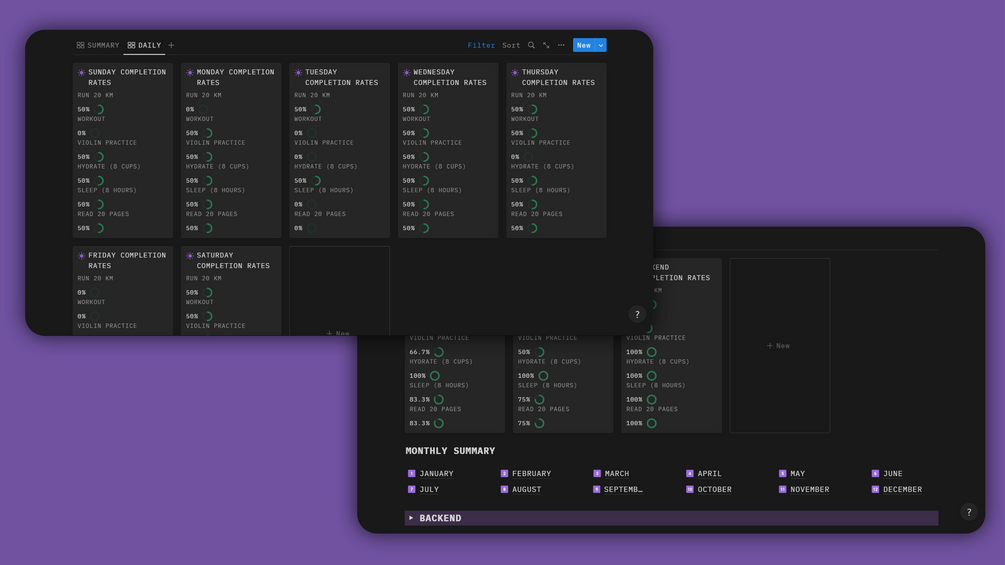Screen dimensions: 1005x565
Task: Click the December number icon
Action: (x=876, y=489)
